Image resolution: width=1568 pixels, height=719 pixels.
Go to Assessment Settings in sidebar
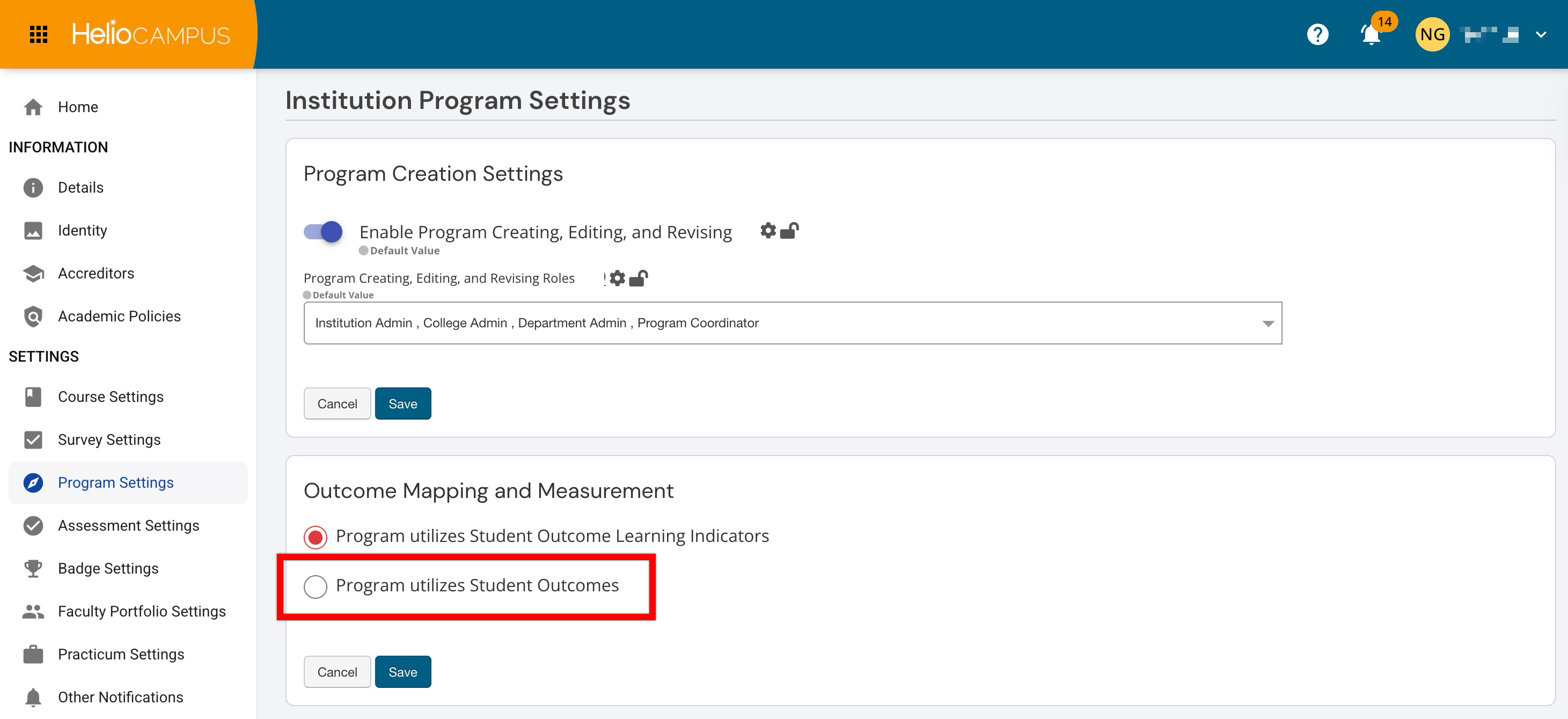click(x=128, y=525)
